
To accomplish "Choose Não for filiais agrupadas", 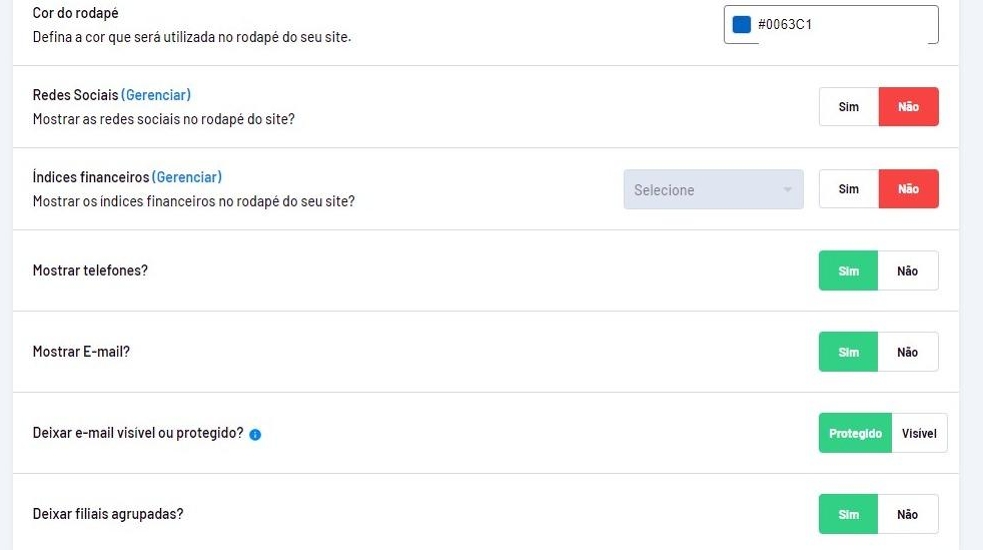I will pos(908,515).
